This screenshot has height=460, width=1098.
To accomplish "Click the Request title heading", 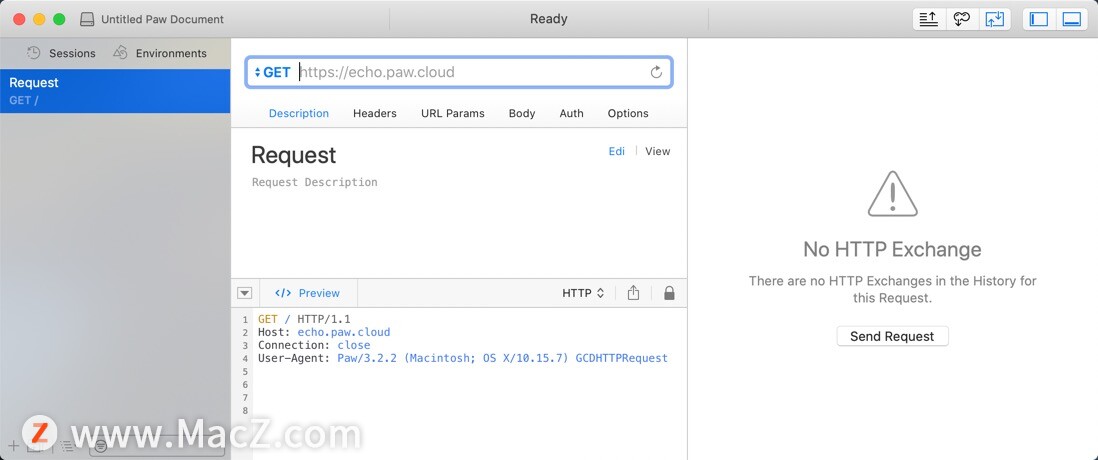I will pos(293,155).
